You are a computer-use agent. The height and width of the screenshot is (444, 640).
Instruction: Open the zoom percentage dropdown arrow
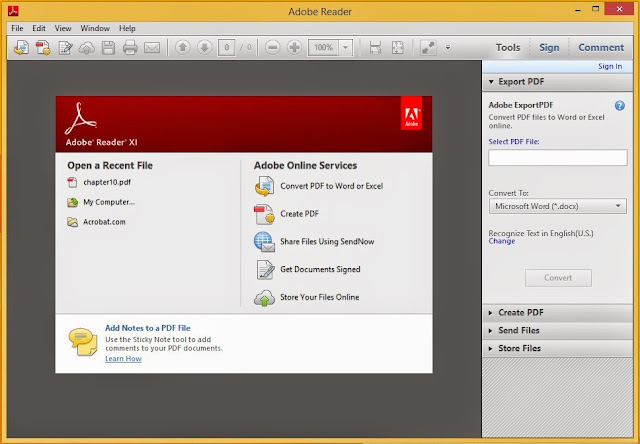point(345,48)
